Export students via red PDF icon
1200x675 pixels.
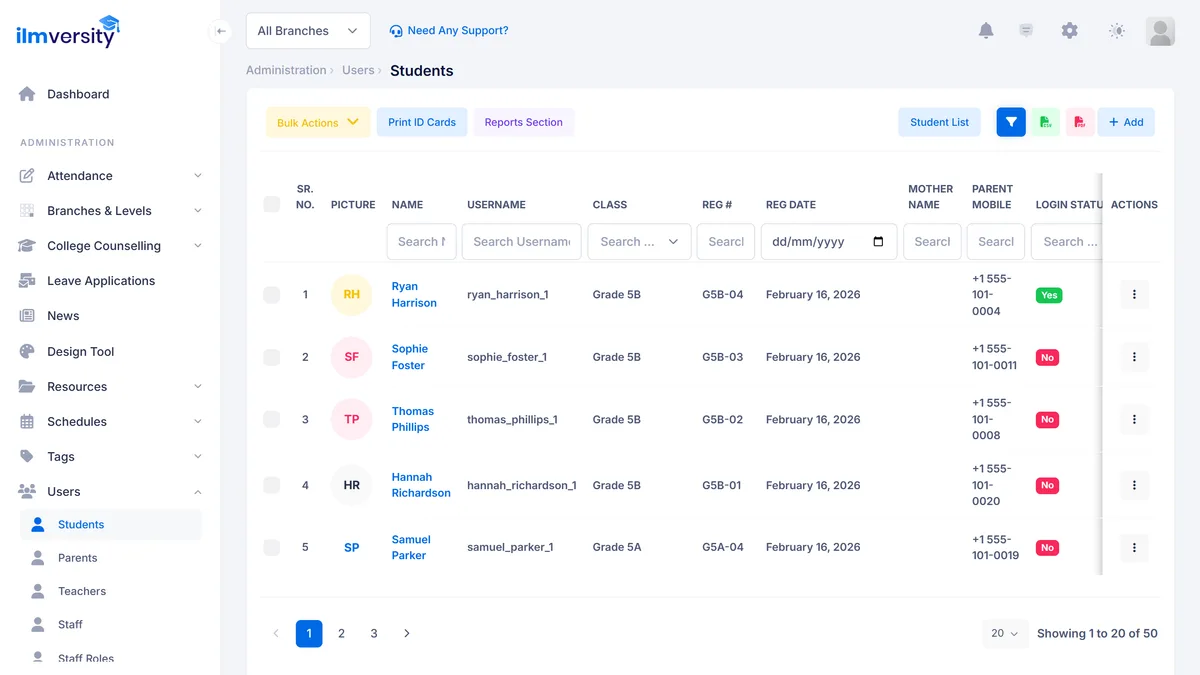tap(1080, 122)
